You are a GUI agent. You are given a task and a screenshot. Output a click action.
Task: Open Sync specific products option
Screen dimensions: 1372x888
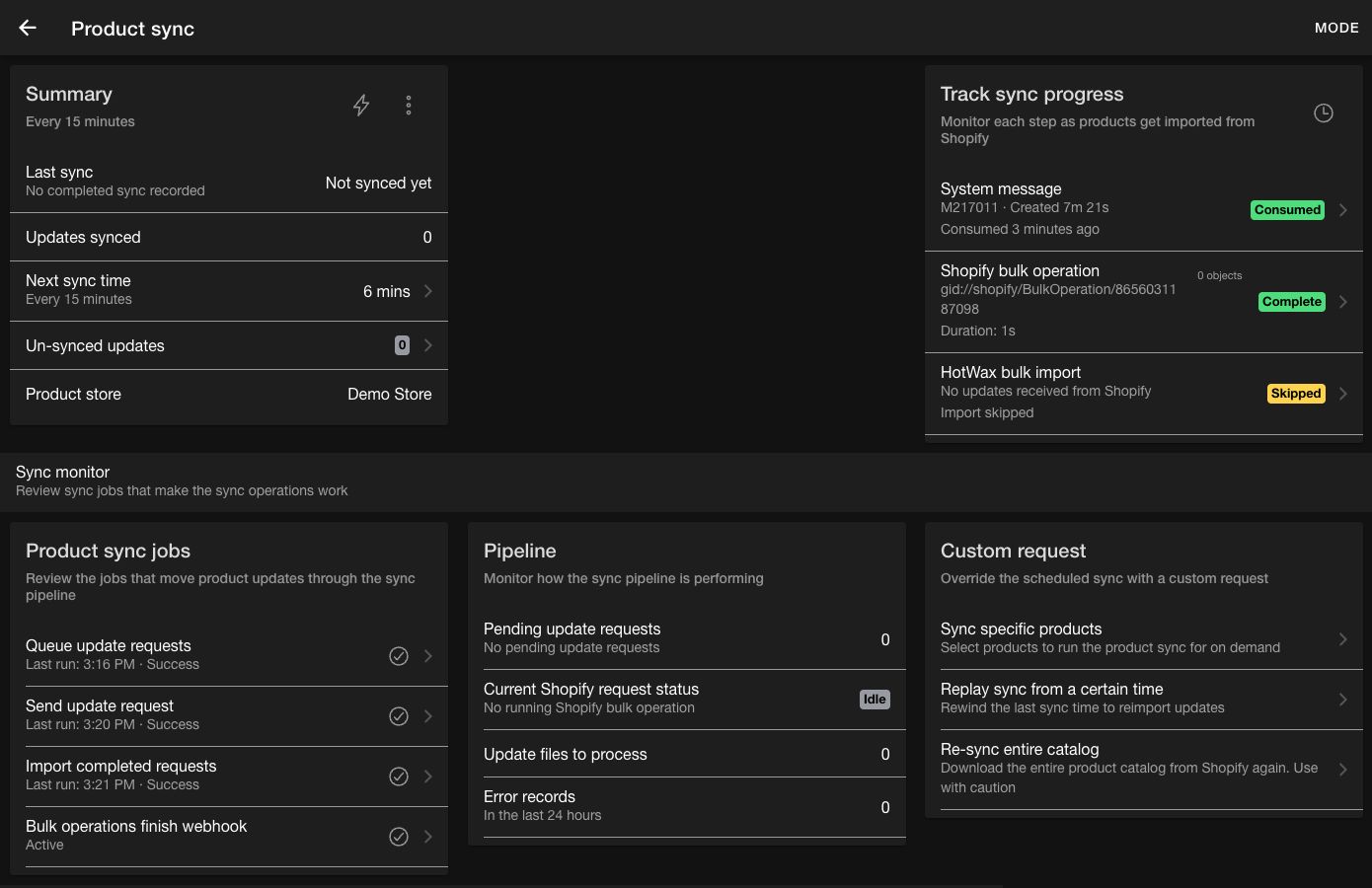(x=1144, y=638)
